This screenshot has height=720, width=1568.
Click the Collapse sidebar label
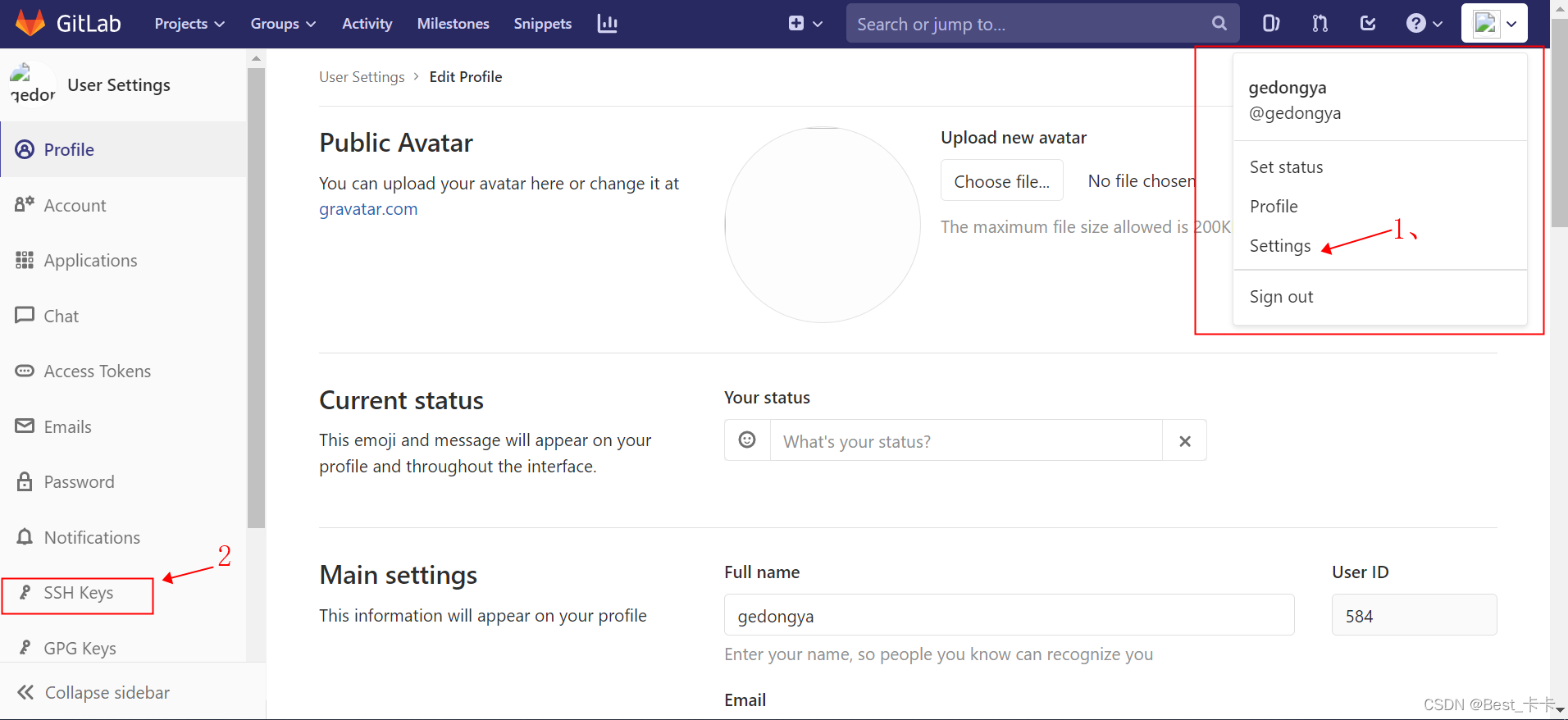click(107, 693)
